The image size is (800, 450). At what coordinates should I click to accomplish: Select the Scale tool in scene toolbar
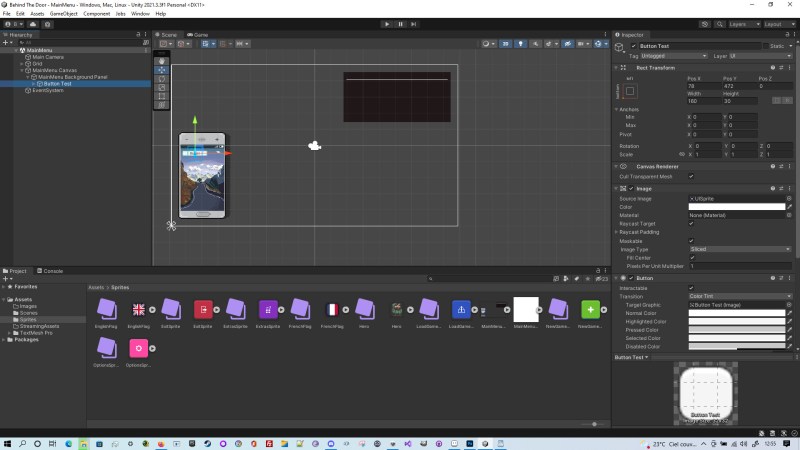[162, 87]
